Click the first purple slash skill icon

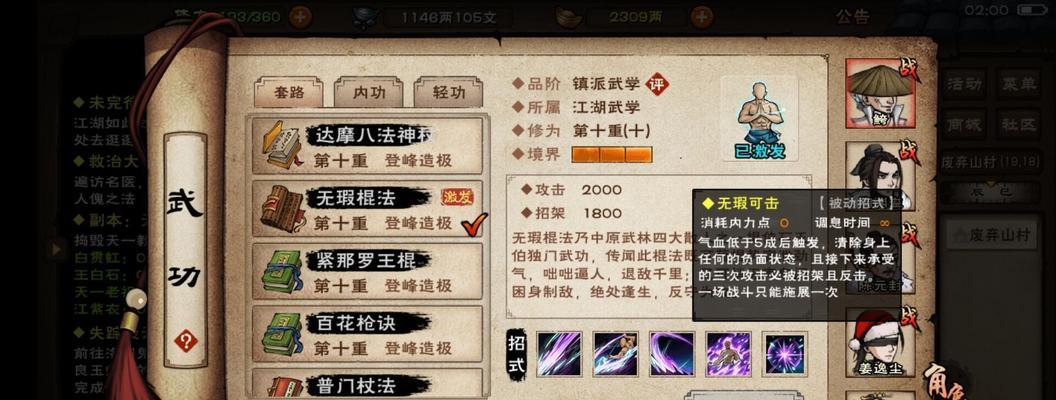pos(559,354)
